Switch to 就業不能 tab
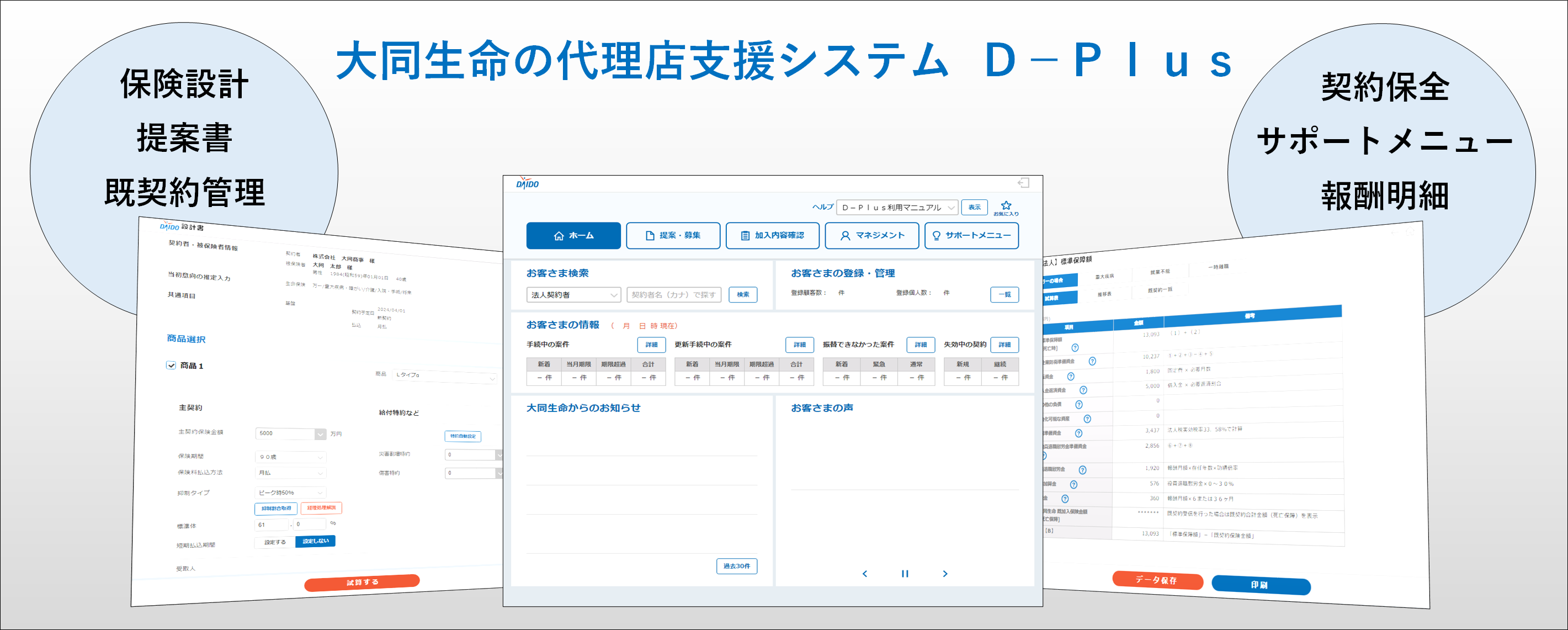Image resolution: width=1568 pixels, height=630 pixels. (1160, 272)
